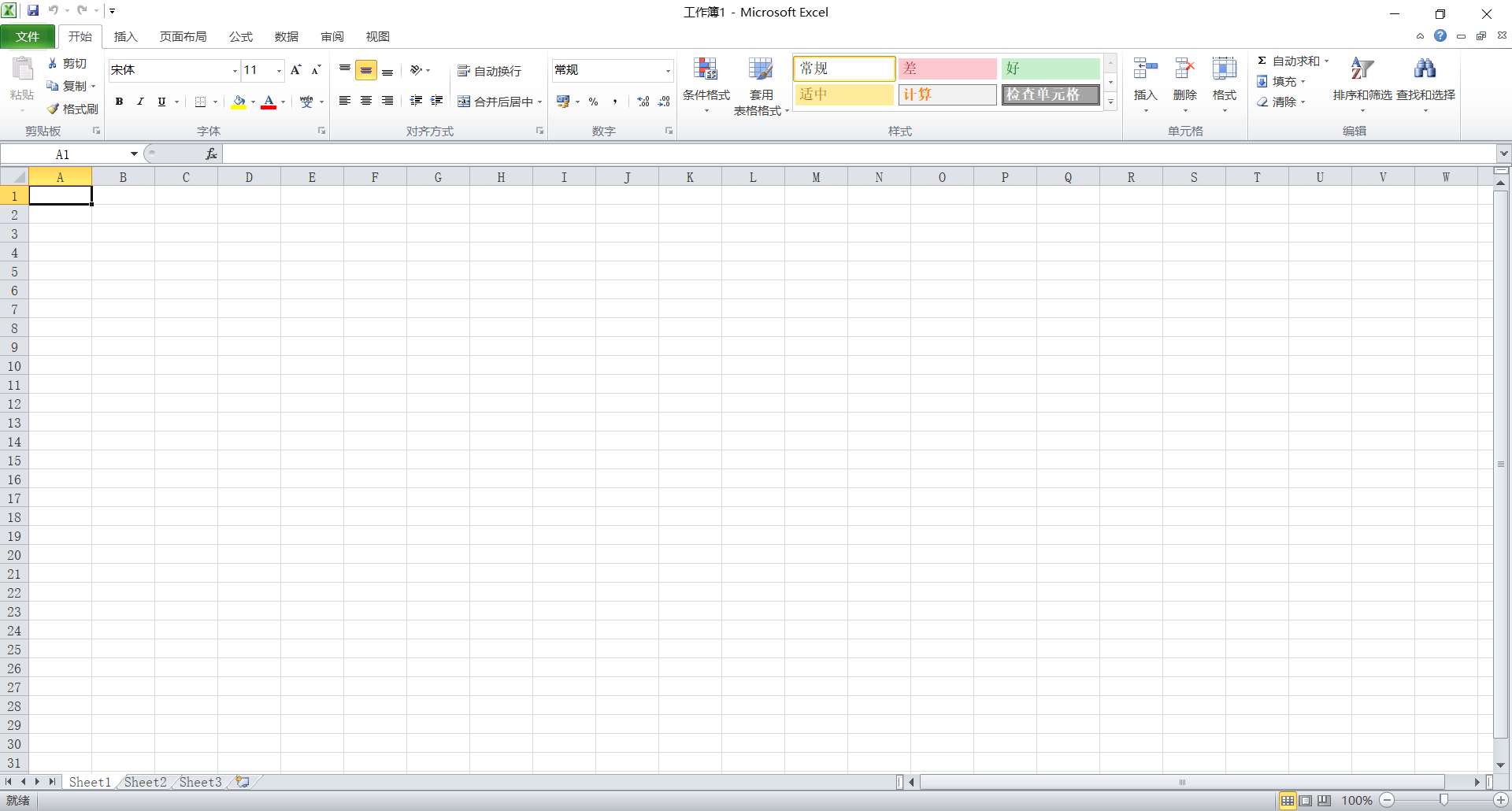Click the percent style icon
The height and width of the screenshot is (811, 1512).
click(x=594, y=102)
